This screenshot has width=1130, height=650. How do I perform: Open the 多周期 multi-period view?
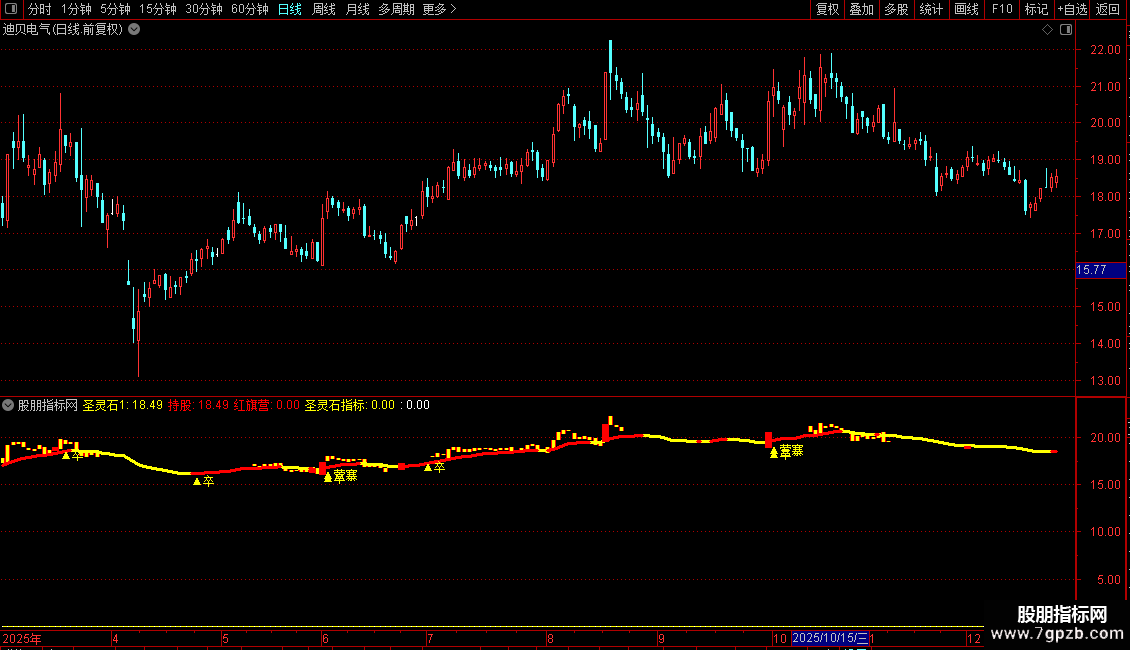(x=396, y=9)
